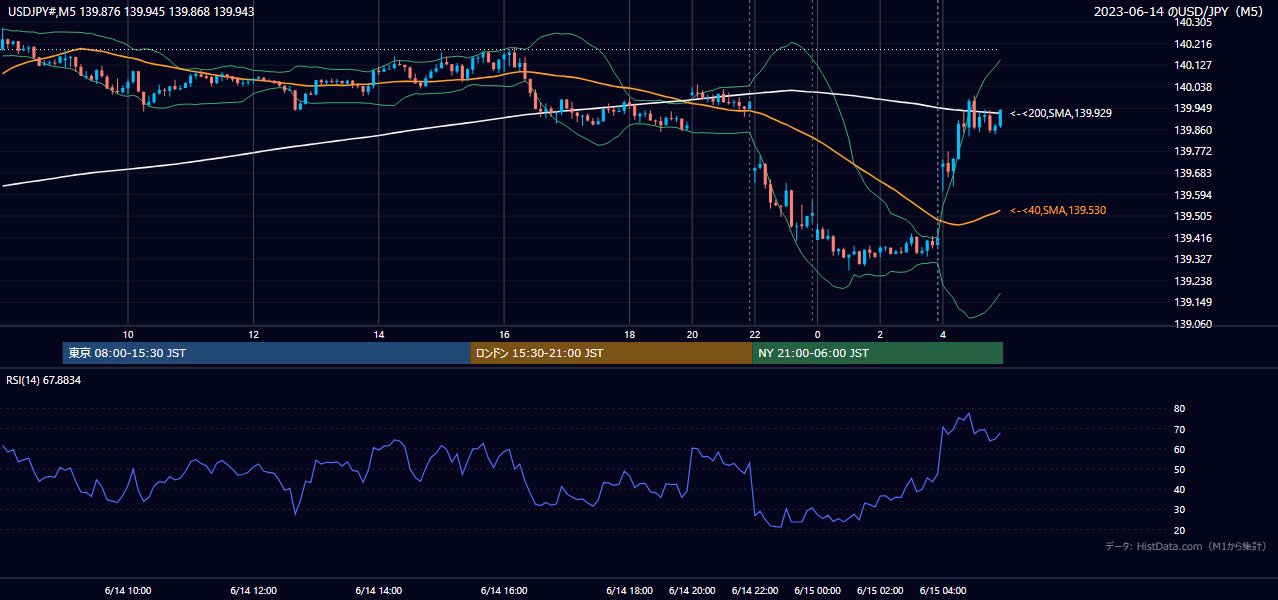This screenshot has width=1278, height=600.
Task: Click the 6/15 02:00 time label
Action: click(x=880, y=590)
